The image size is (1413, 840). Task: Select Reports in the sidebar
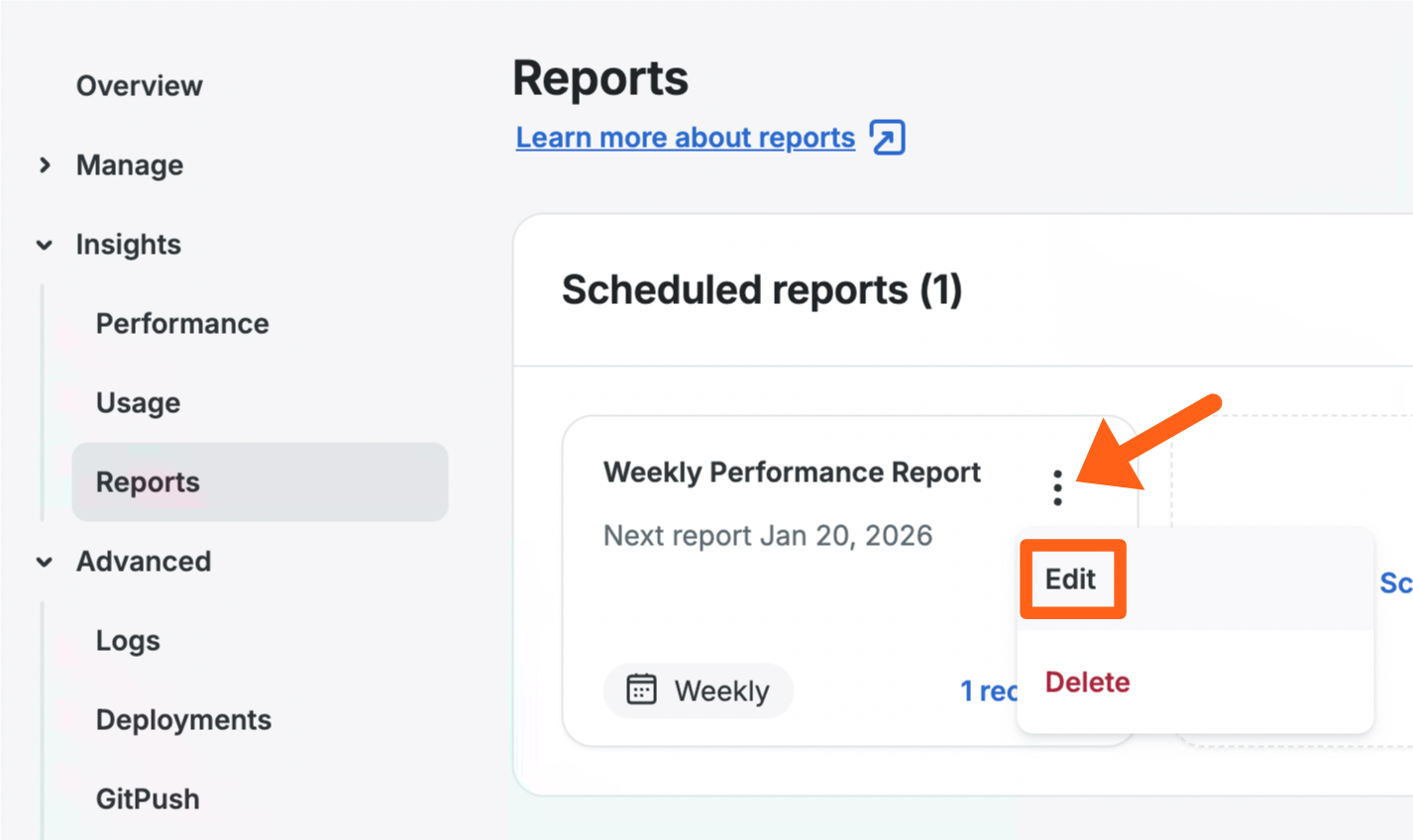[148, 482]
